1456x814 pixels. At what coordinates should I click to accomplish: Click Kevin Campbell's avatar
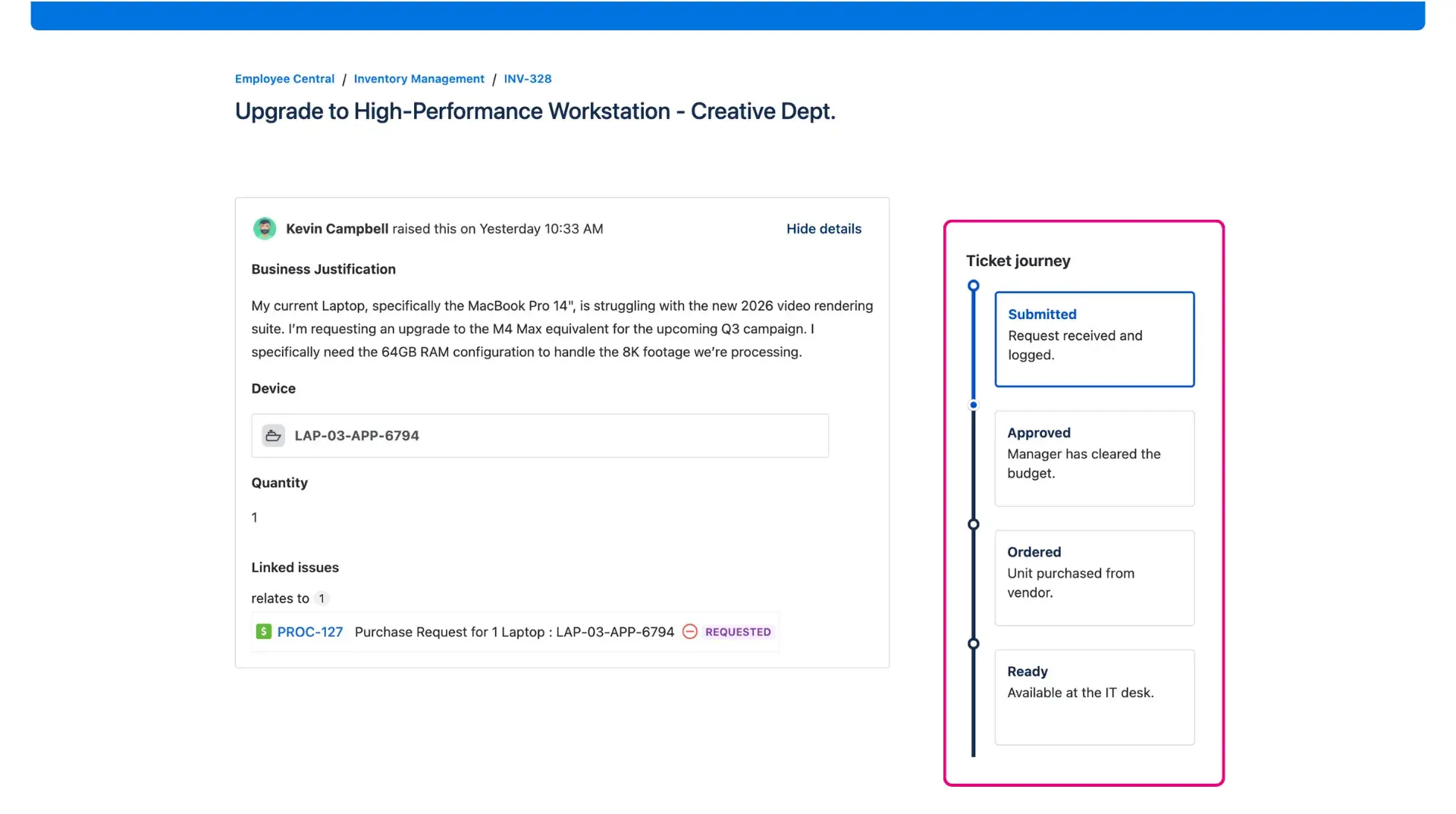(x=264, y=228)
